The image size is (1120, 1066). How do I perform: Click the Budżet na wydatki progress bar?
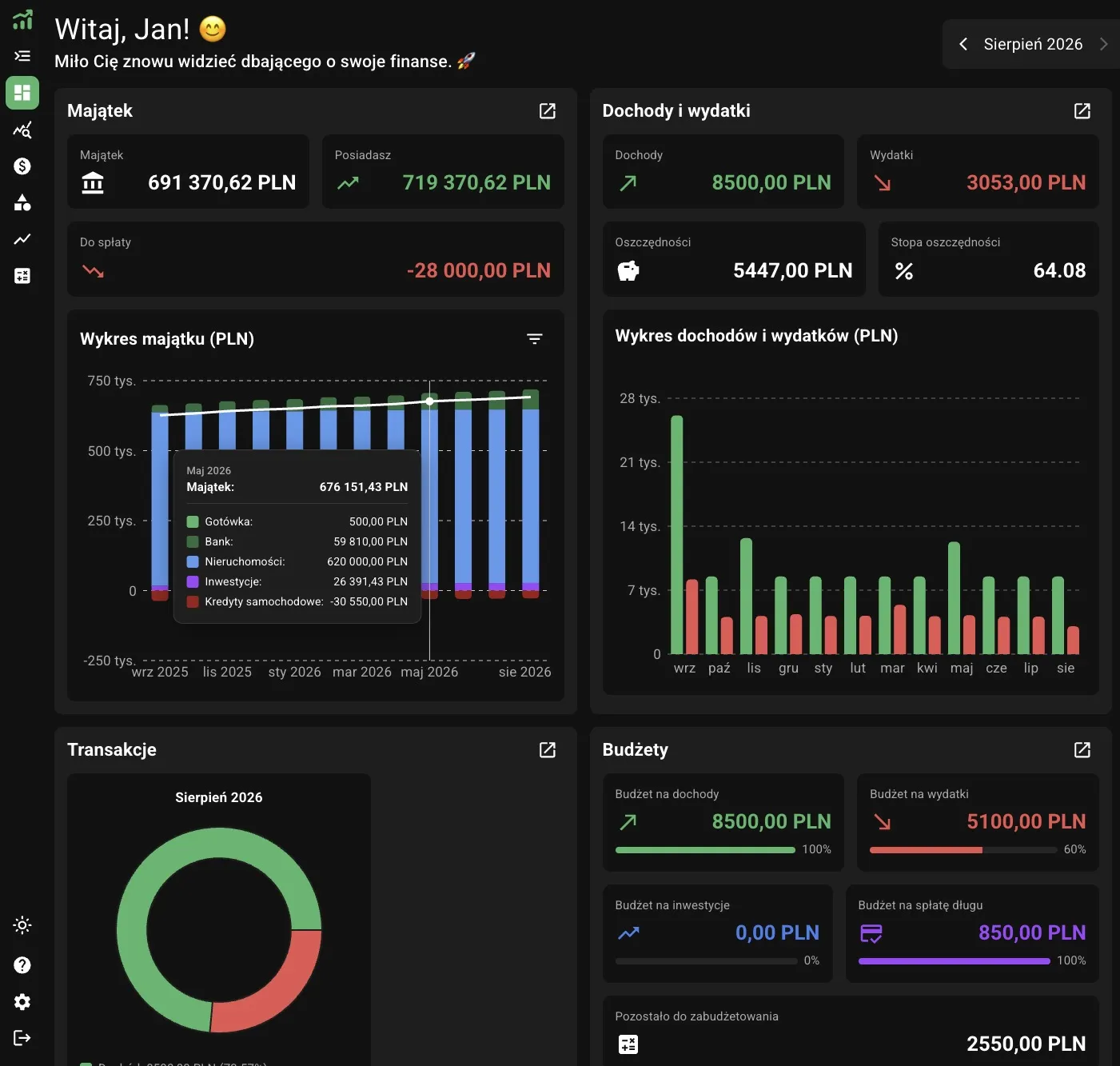coord(963,850)
